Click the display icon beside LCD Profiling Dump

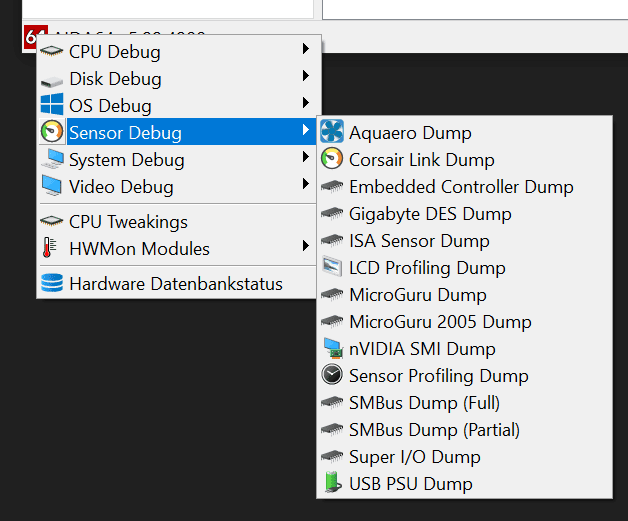332,266
